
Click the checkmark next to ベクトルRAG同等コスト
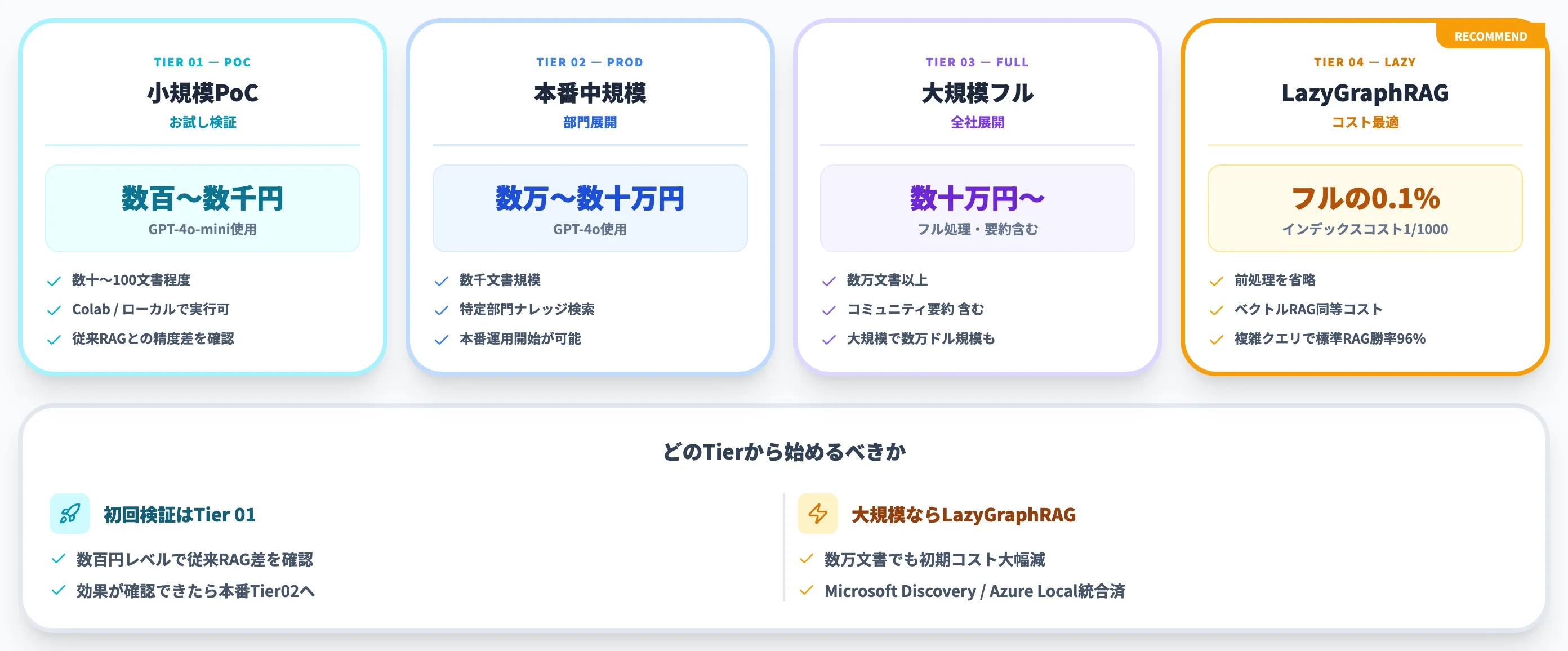point(1216,310)
